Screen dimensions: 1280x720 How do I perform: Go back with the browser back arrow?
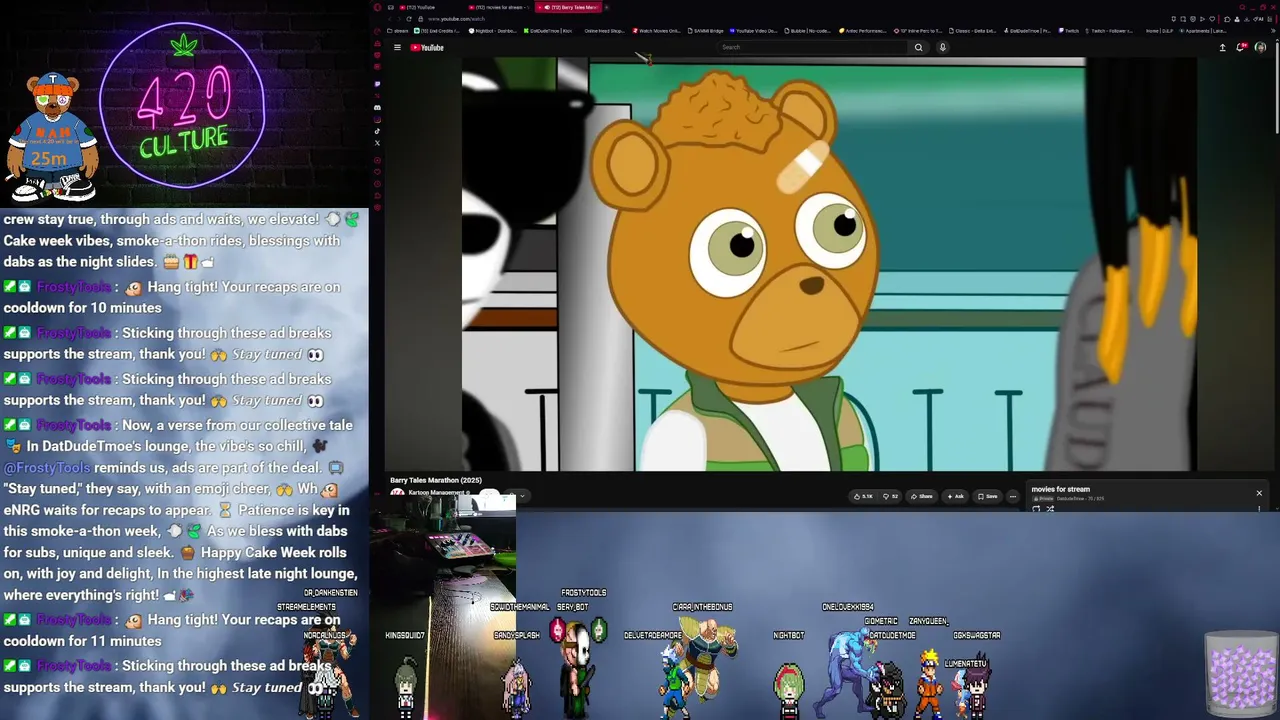(x=390, y=19)
